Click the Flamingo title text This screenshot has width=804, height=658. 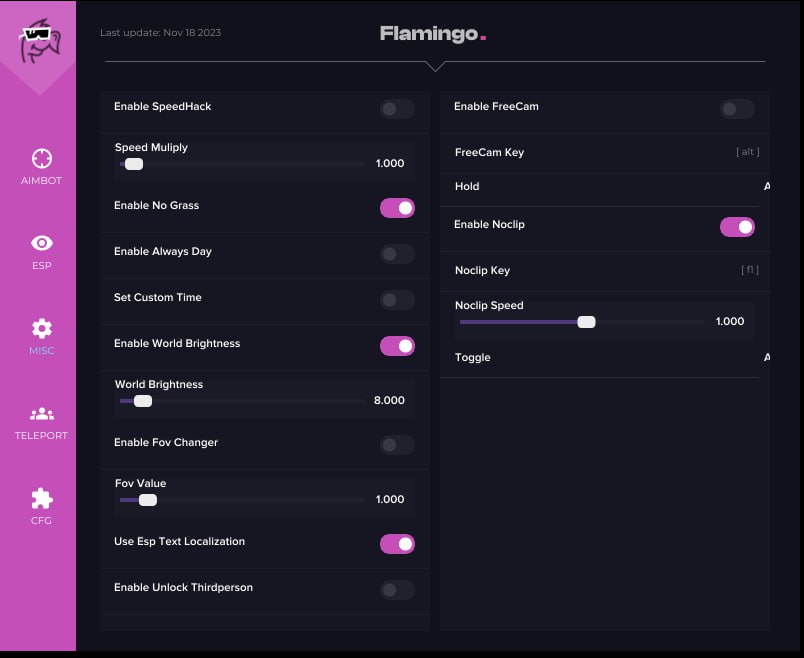pos(433,34)
